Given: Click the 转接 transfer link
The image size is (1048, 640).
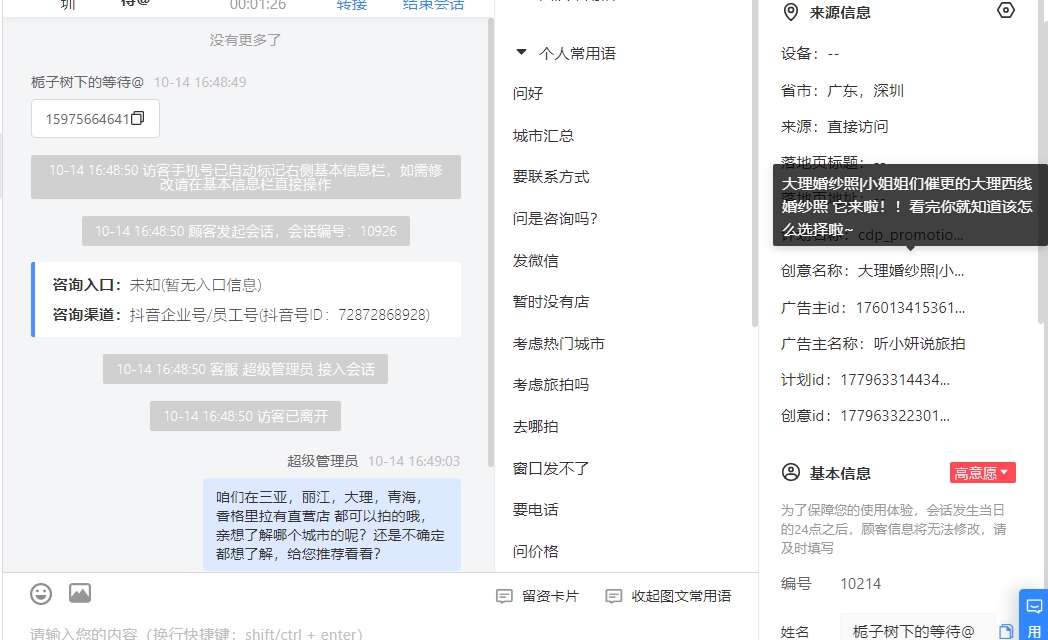Looking at the screenshot, I should (x=352, y=5).
